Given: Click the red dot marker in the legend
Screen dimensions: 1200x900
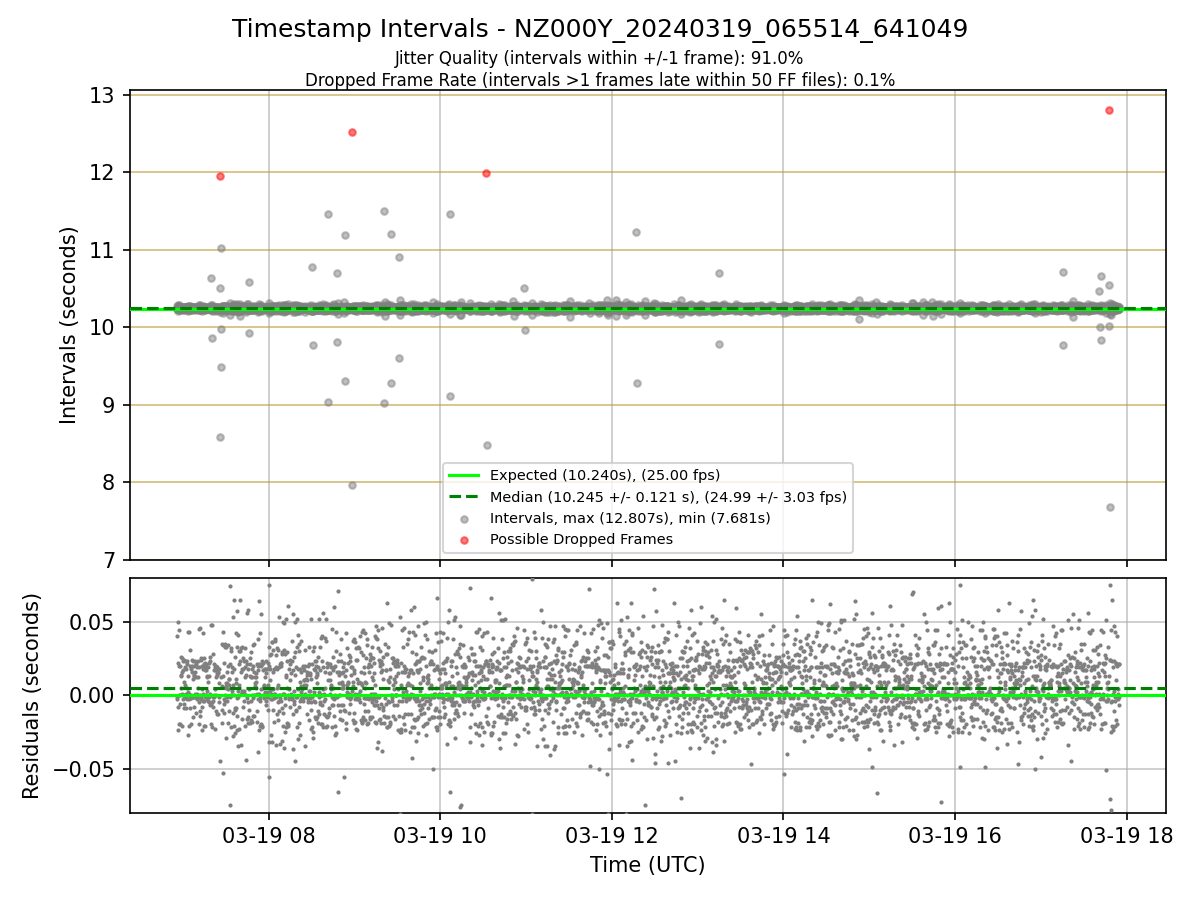Looking at the screenshot, I should pyautogui.click(x=465, y=540).
